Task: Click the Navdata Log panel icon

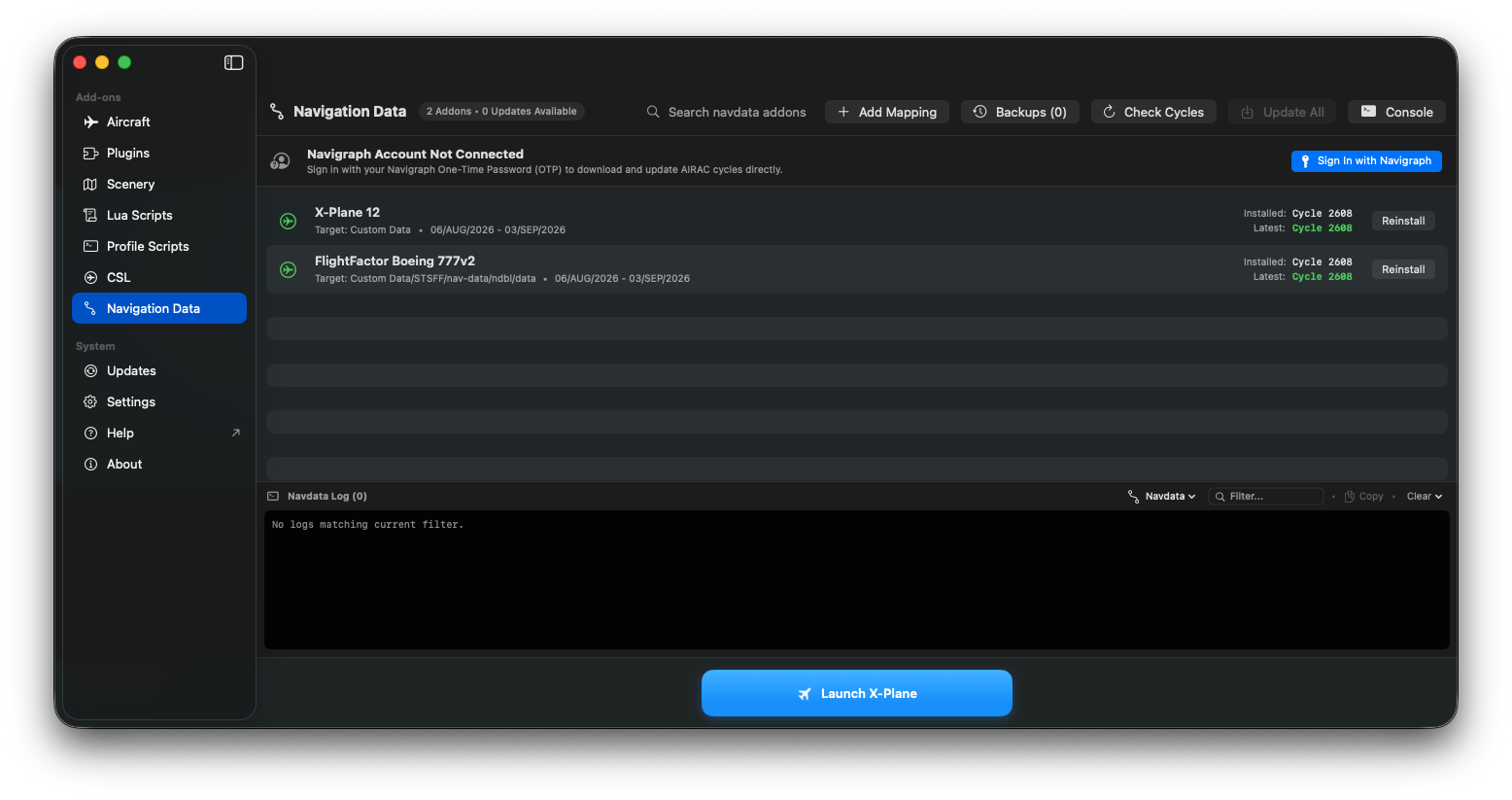Action: (273, 496)
